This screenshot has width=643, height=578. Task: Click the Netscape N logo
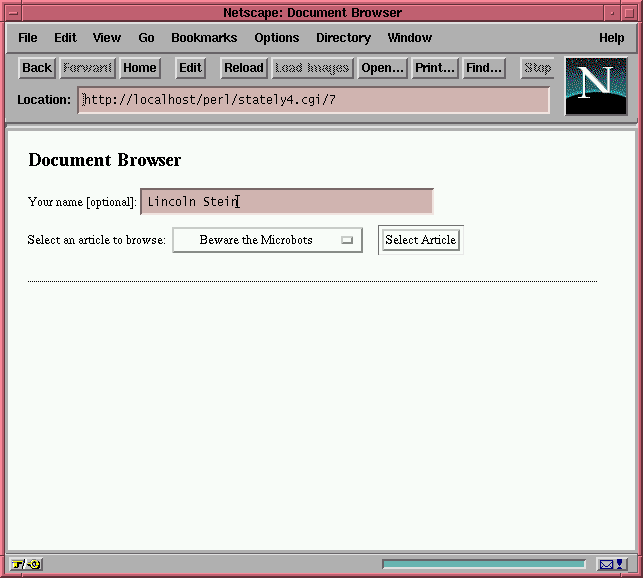click(x=596, y=86)
